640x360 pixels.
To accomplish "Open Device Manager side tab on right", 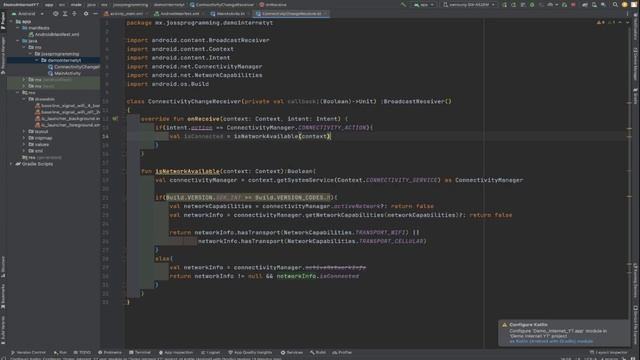I will click(x=636, y=64).
